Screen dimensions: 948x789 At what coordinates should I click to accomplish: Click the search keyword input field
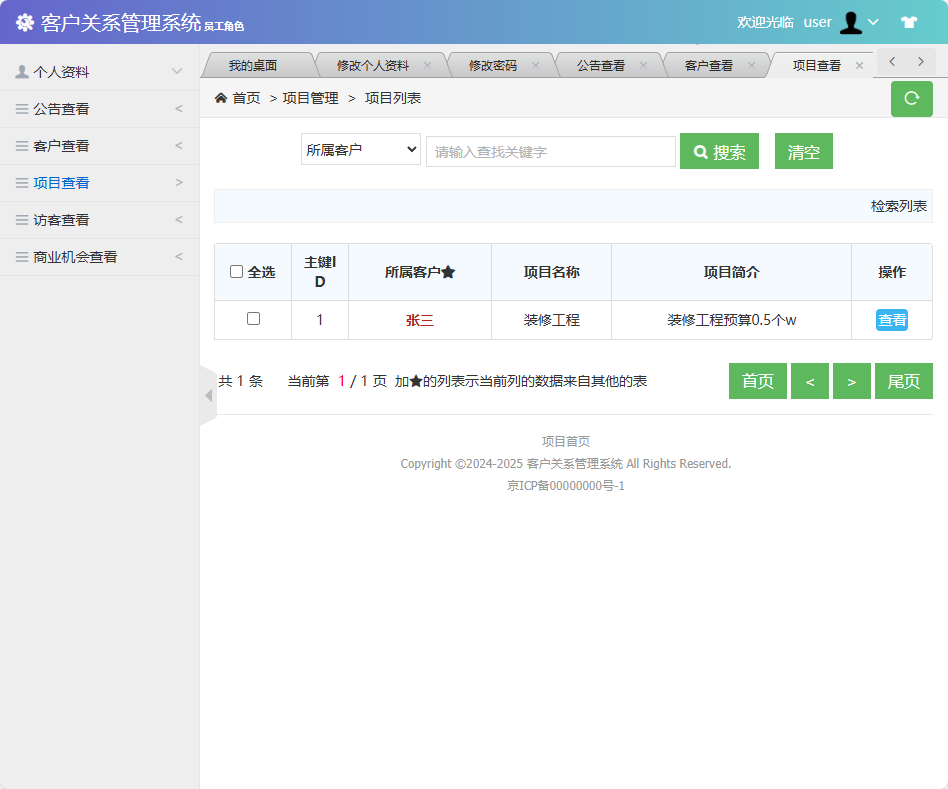coord(550,151)
